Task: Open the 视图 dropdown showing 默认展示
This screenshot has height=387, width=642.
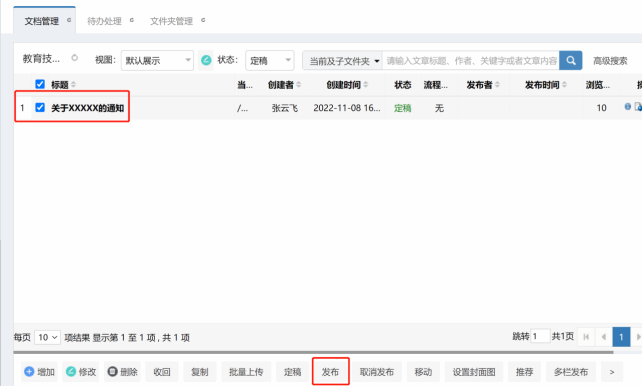Action: pos(157,61)
